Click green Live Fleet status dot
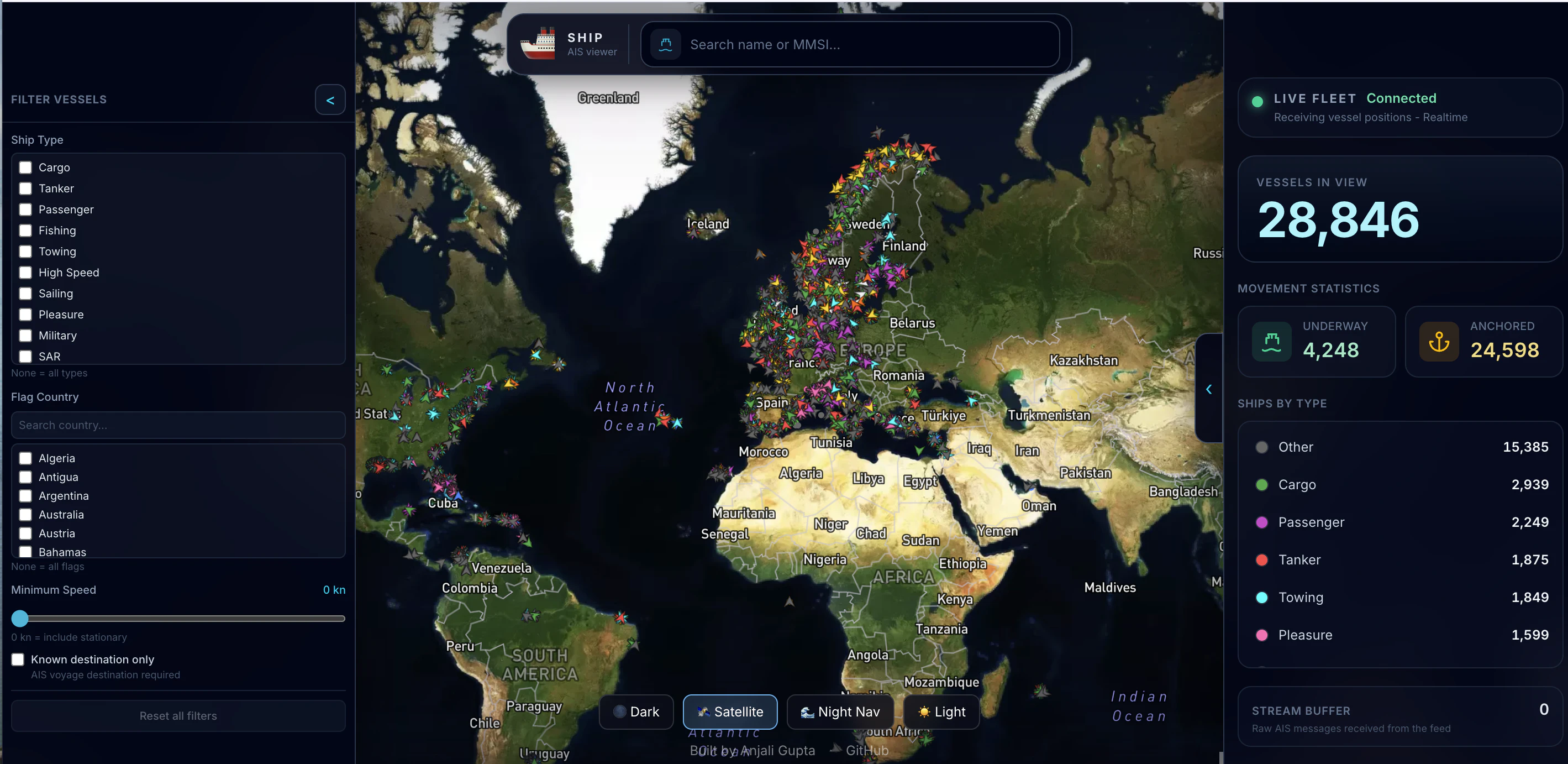Image resolution: width=1568 pixels, height=764 pixels. pyautogui.click(x=1257, y=102)
